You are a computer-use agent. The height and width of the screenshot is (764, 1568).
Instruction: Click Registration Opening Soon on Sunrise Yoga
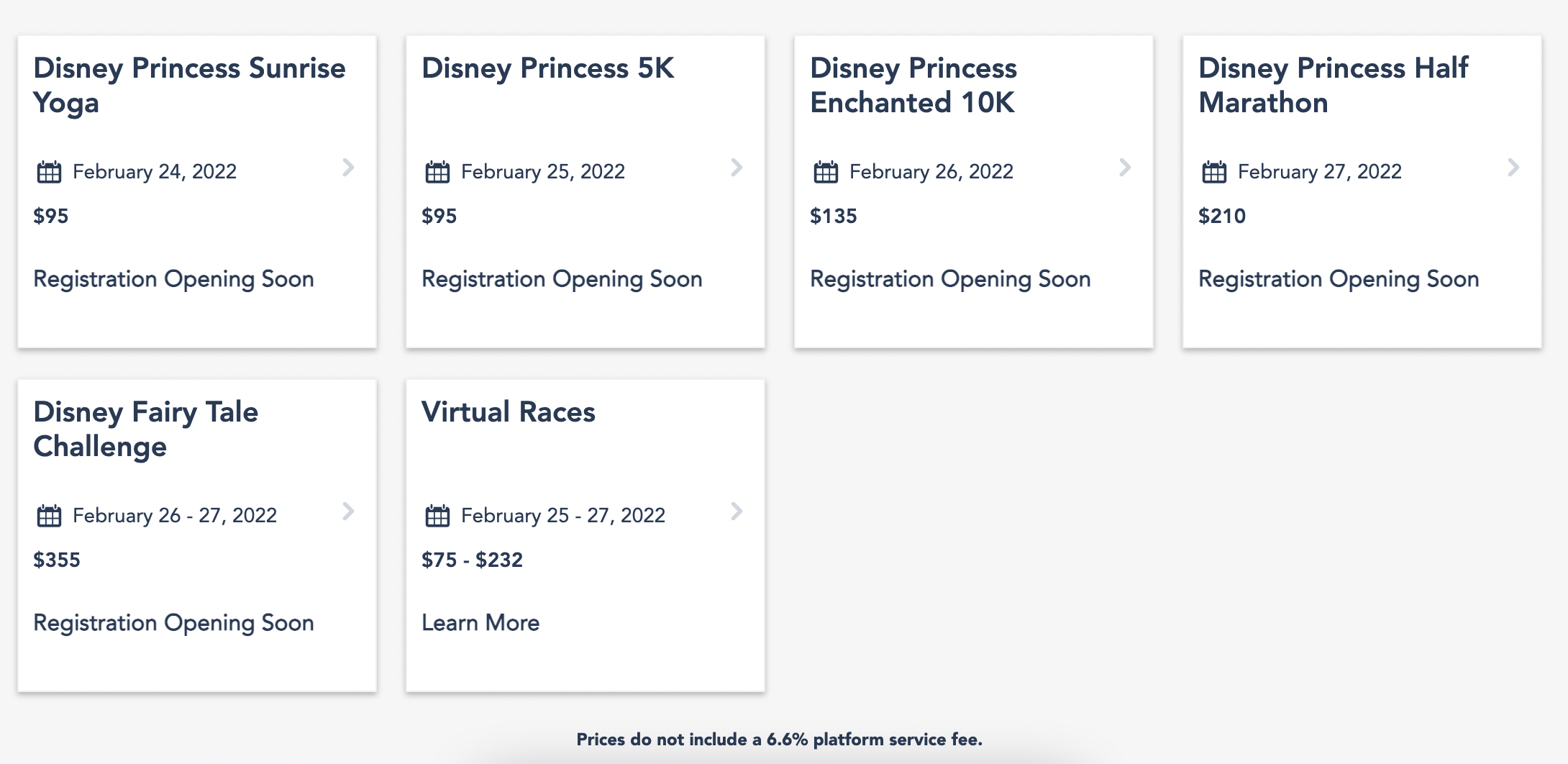pos(173,279)
